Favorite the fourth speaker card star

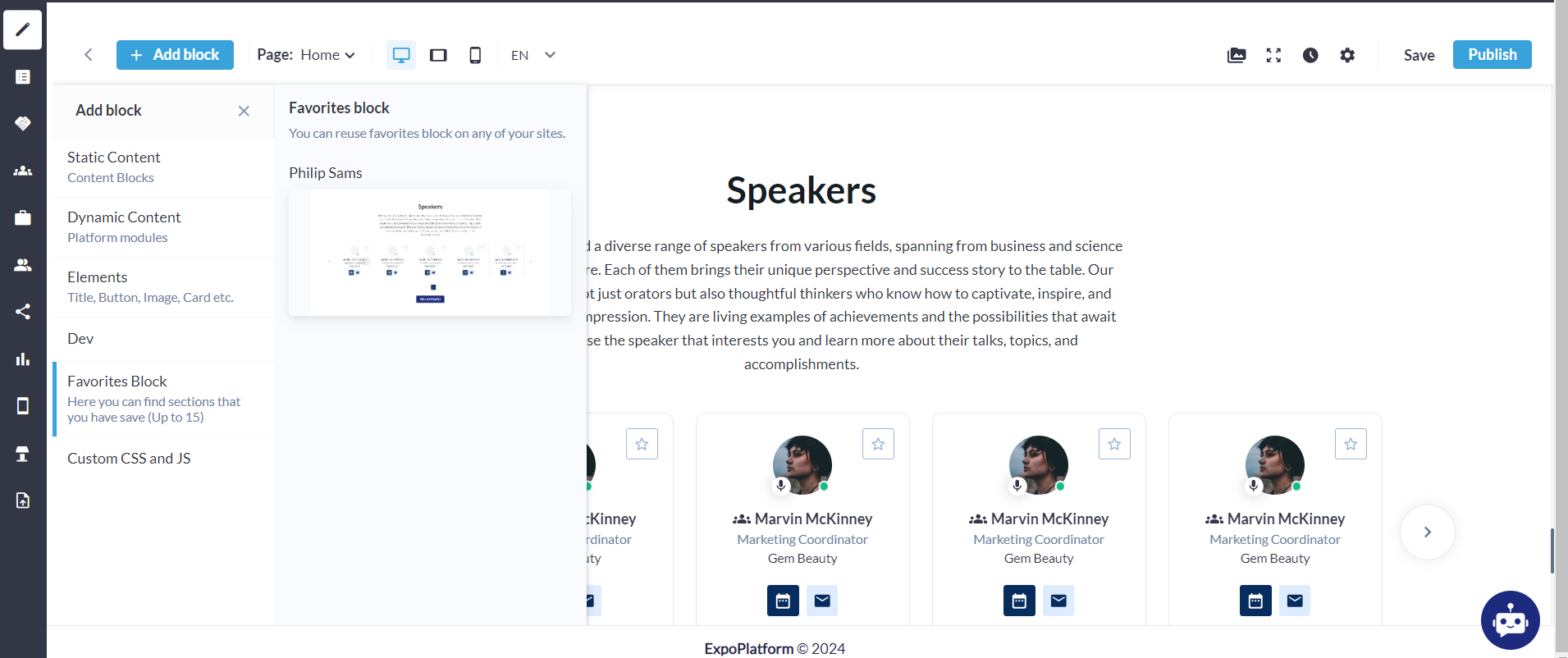pos(1351,444)
